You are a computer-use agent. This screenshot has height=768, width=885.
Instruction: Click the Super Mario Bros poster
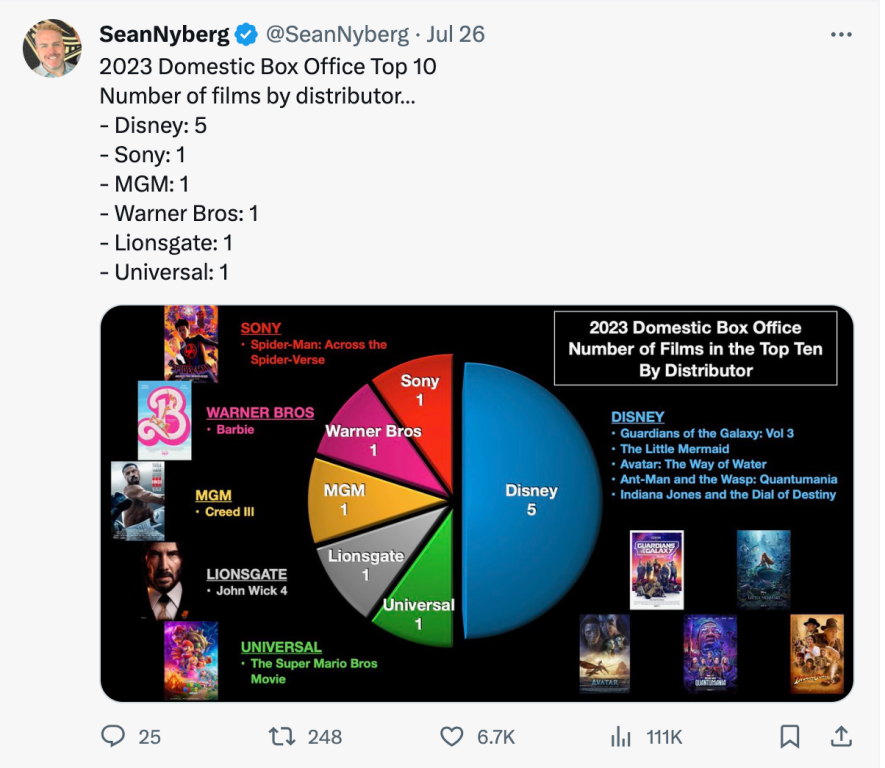pos(191,659)
